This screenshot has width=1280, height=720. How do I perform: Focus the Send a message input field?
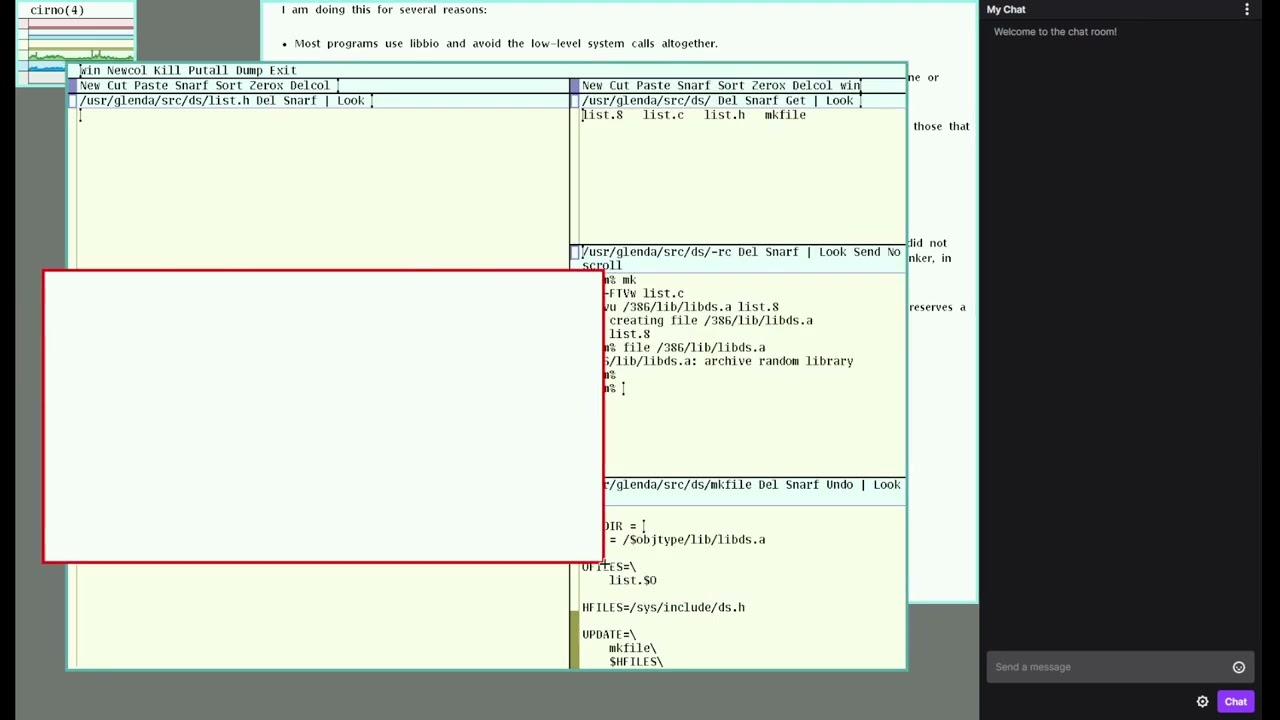1110,667
